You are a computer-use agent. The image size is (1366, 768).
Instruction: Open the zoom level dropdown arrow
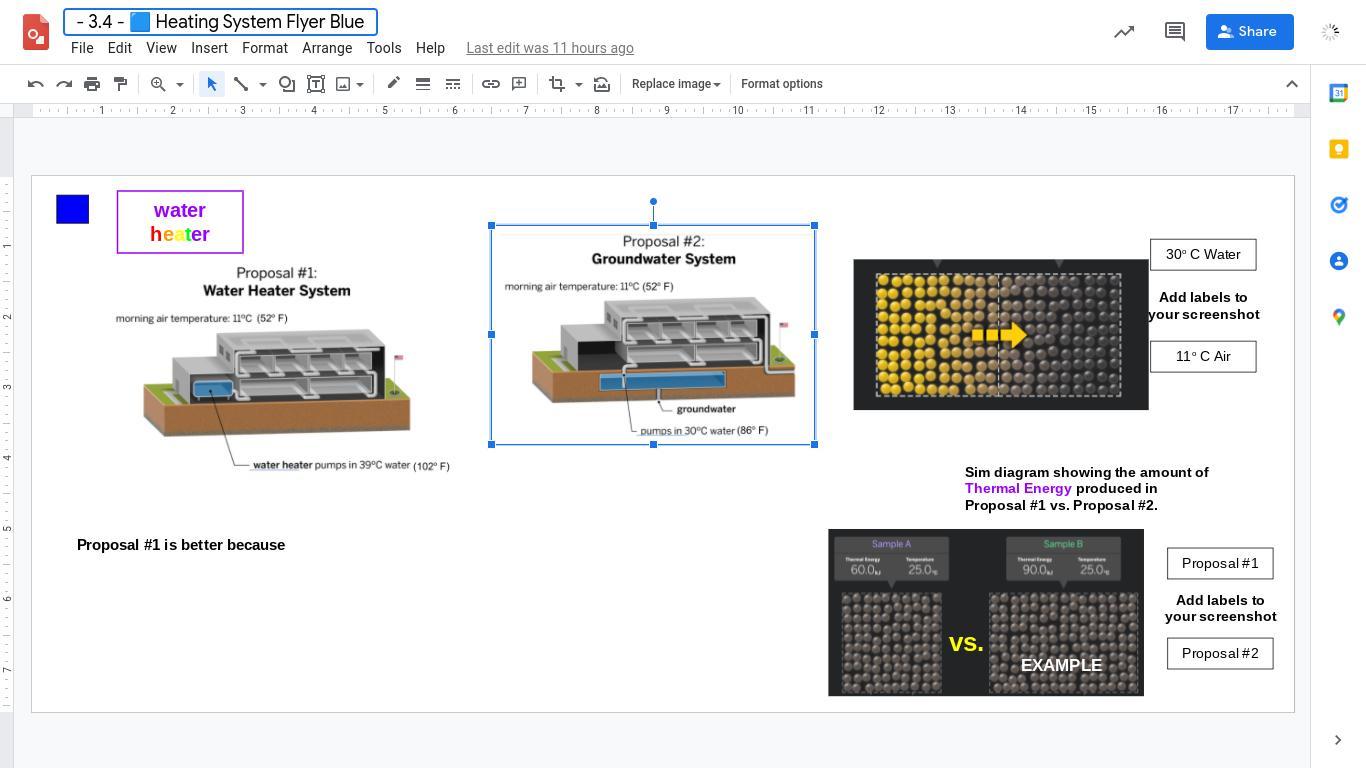[180, 84]
